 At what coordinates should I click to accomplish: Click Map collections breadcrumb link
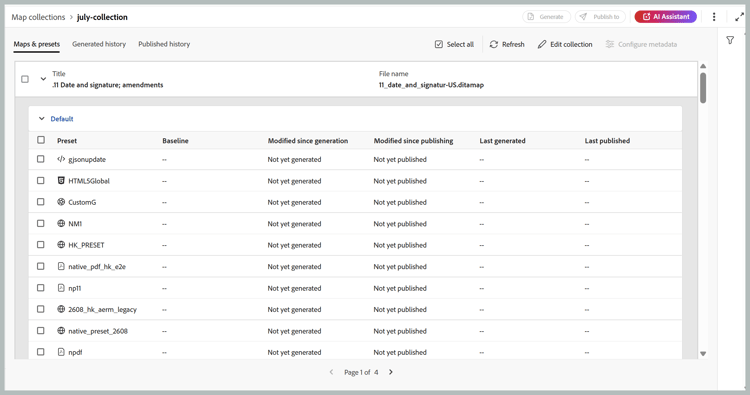point(38,17)
